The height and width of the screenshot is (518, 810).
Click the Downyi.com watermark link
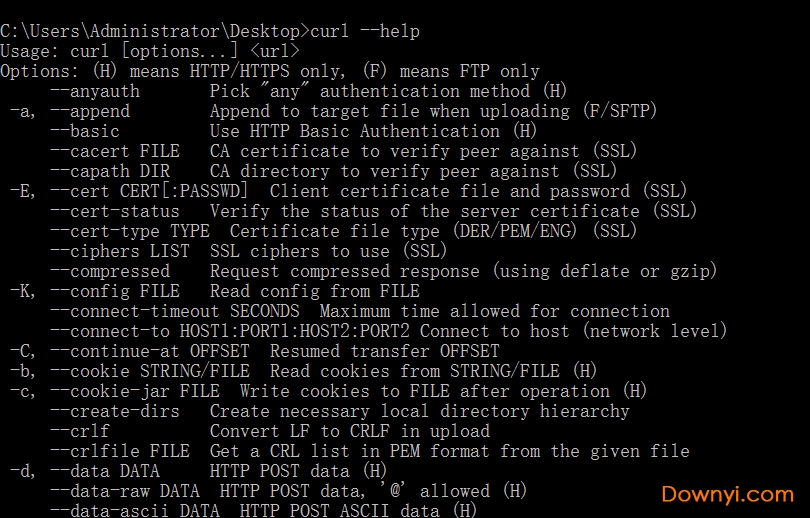pyautogui.click(x=726, y=493)
